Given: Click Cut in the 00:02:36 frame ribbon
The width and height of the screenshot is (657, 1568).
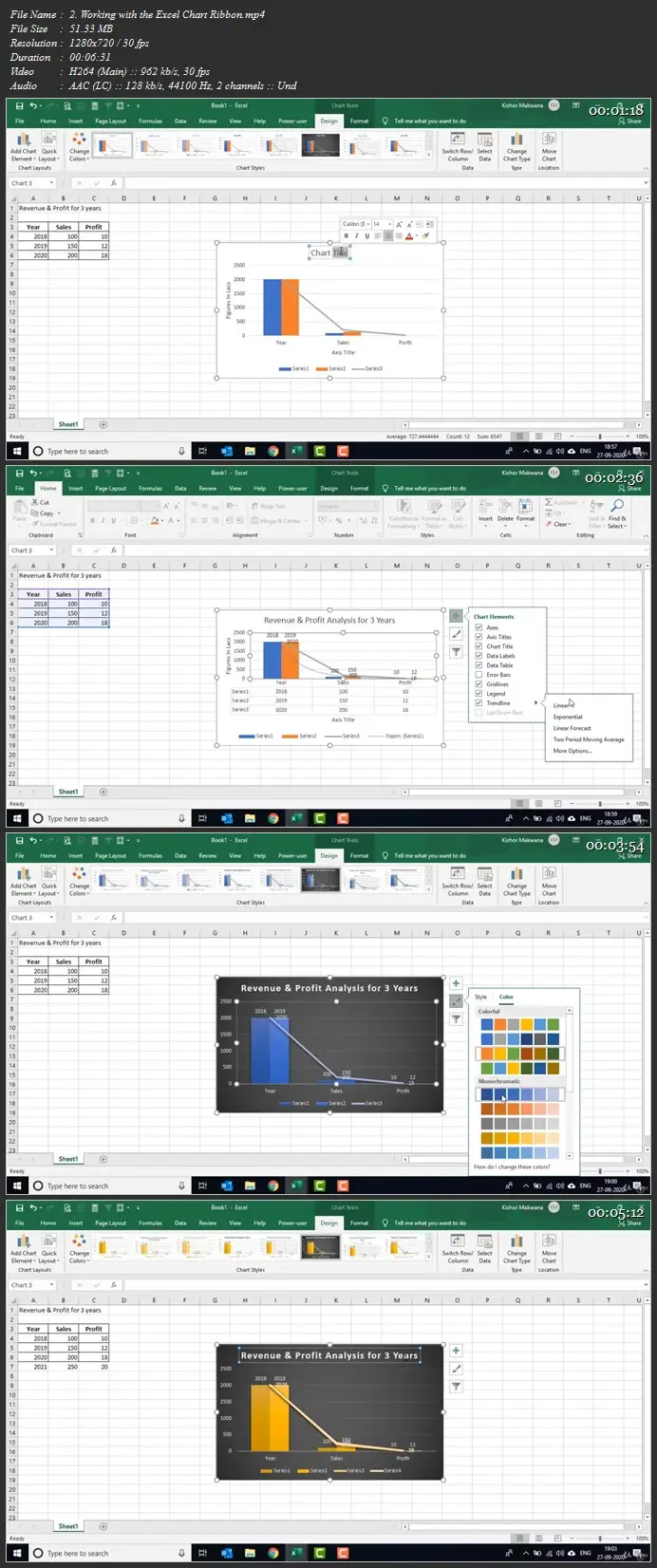Looking at the screenshot, I should coord(41,502).
